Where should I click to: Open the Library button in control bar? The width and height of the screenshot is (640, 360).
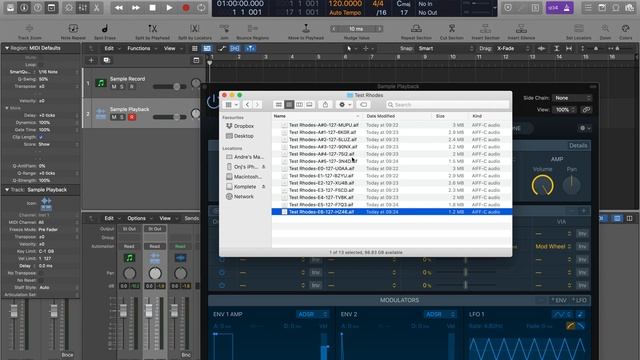click(x=11, y=8)
